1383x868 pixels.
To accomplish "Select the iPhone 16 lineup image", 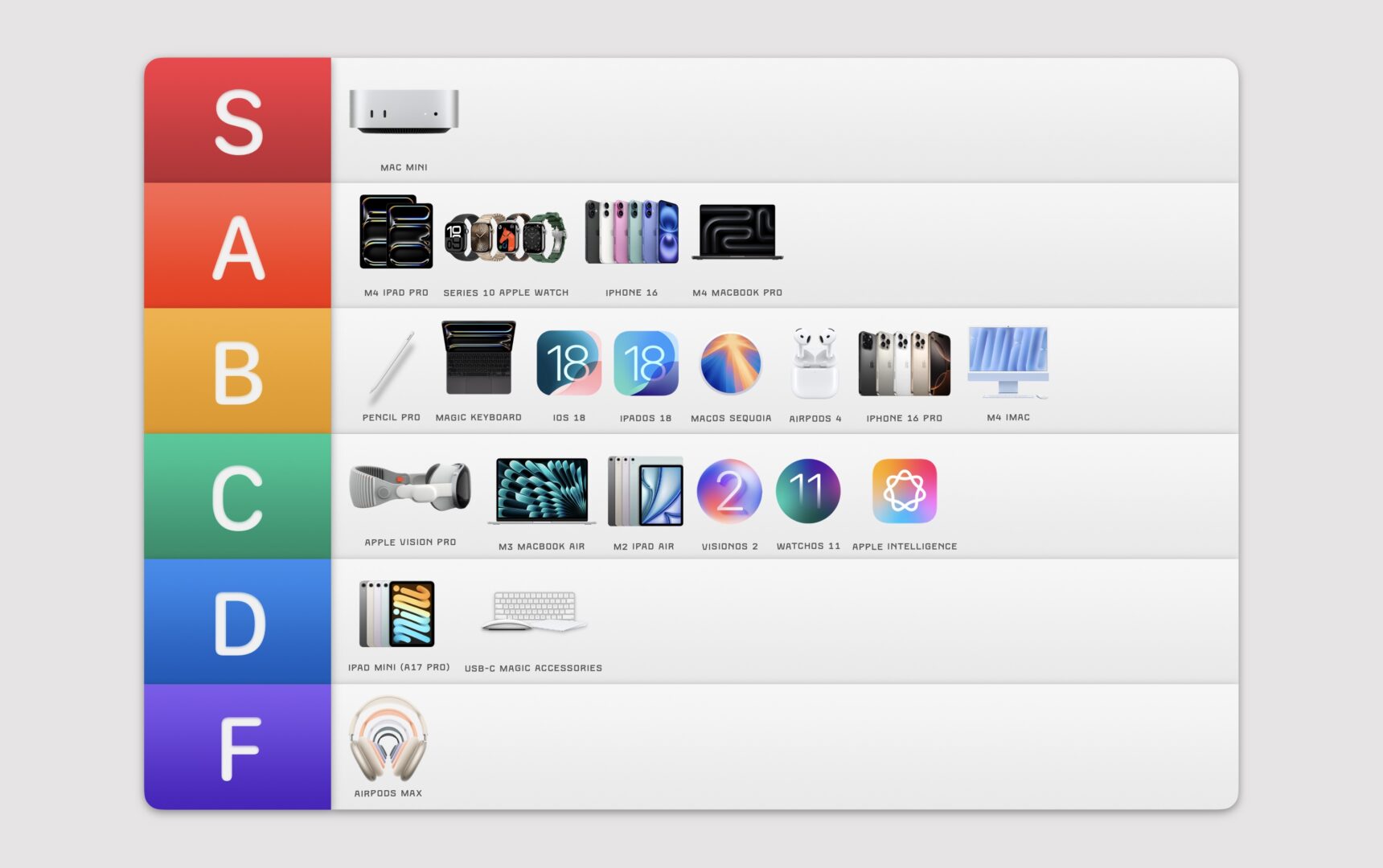I will click(x=631, y=232).
